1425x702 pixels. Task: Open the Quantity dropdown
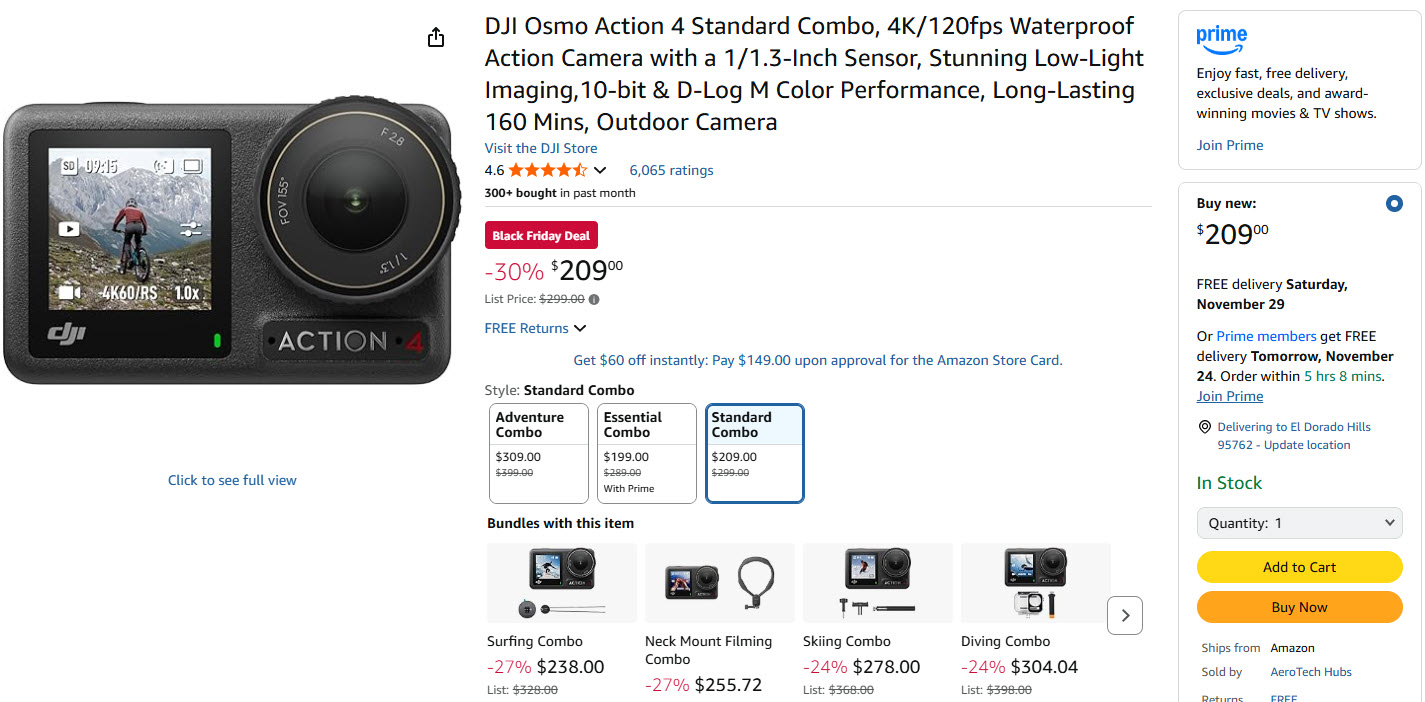[x=1299, y=523]
